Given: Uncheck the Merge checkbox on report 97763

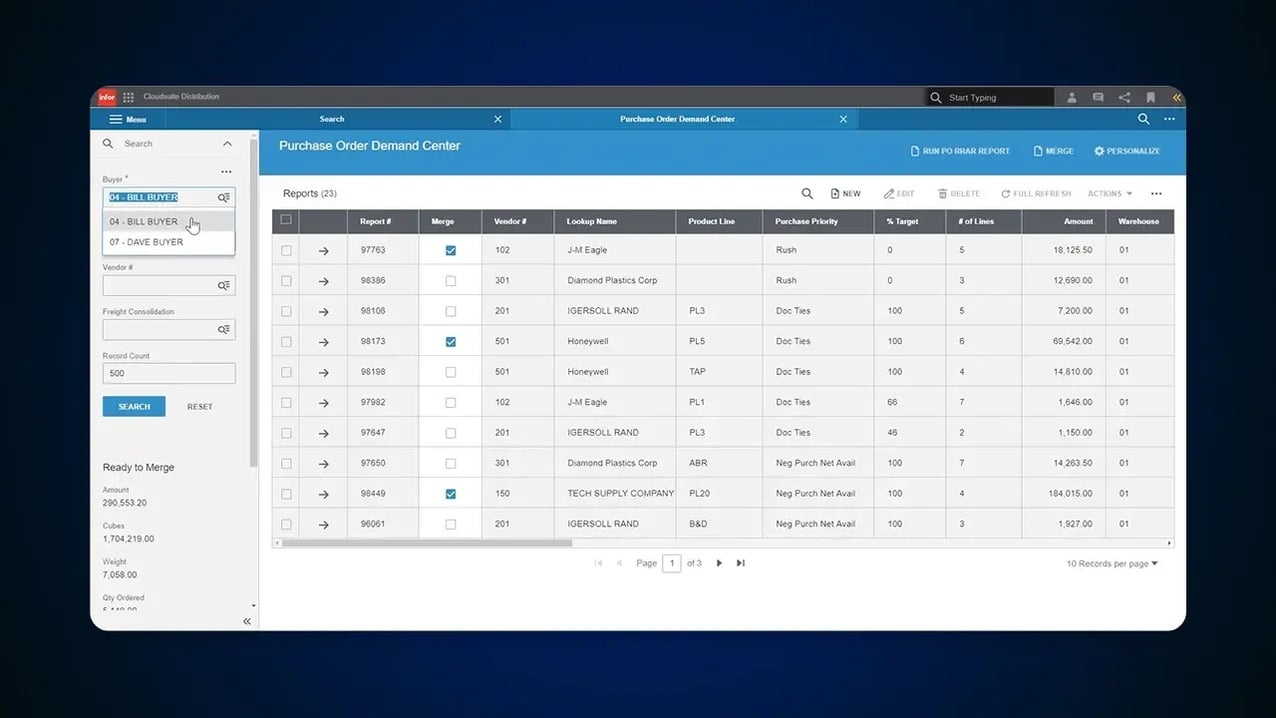Looking at the screenshot, I should [450, 249].
